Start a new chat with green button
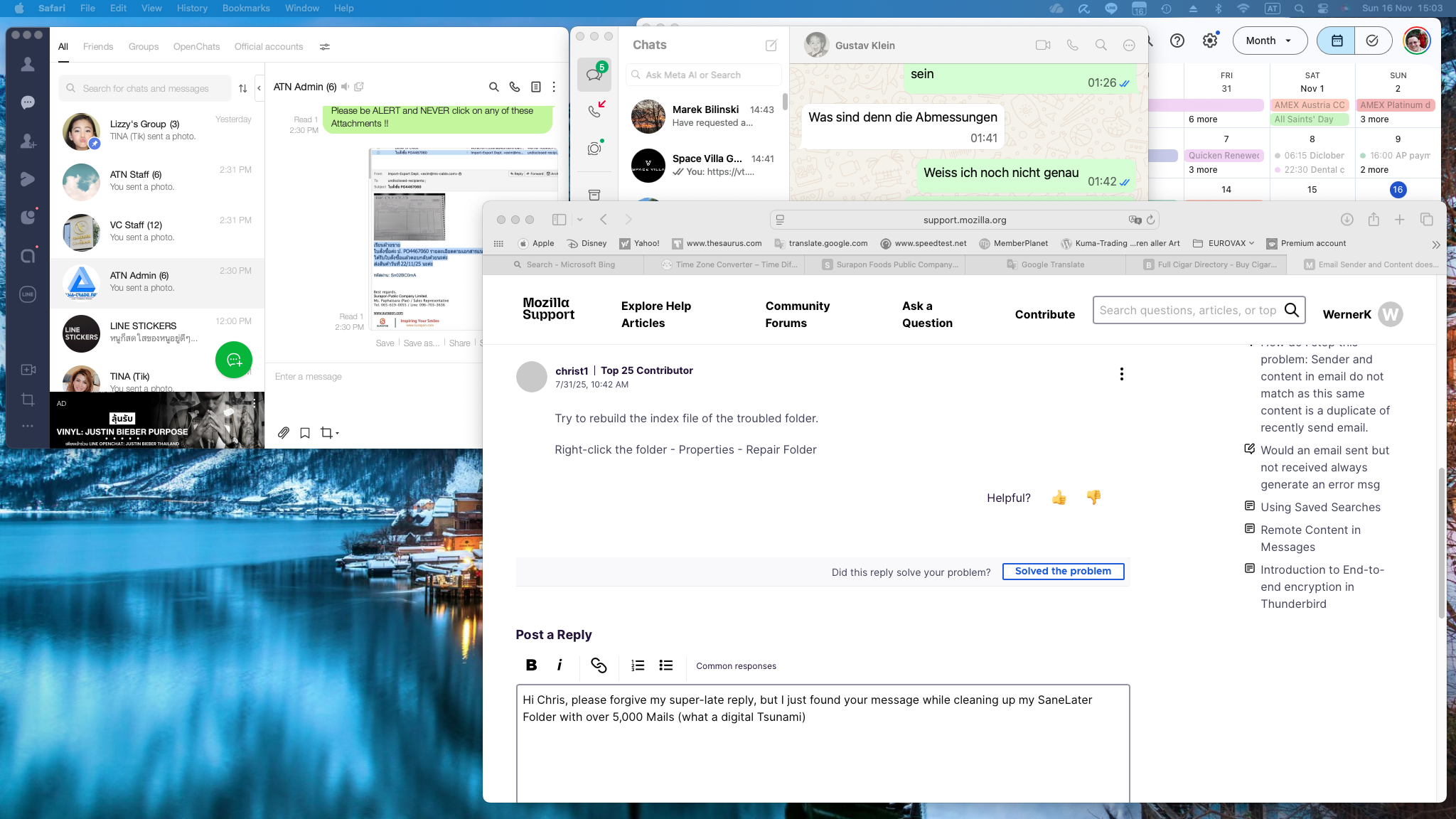This screenshot has width=1456, height=819. 234,360
